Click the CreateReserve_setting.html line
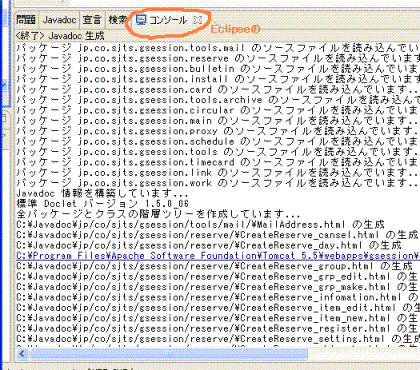This screenshot has height=370, width=420. click(x=217, y=339)
